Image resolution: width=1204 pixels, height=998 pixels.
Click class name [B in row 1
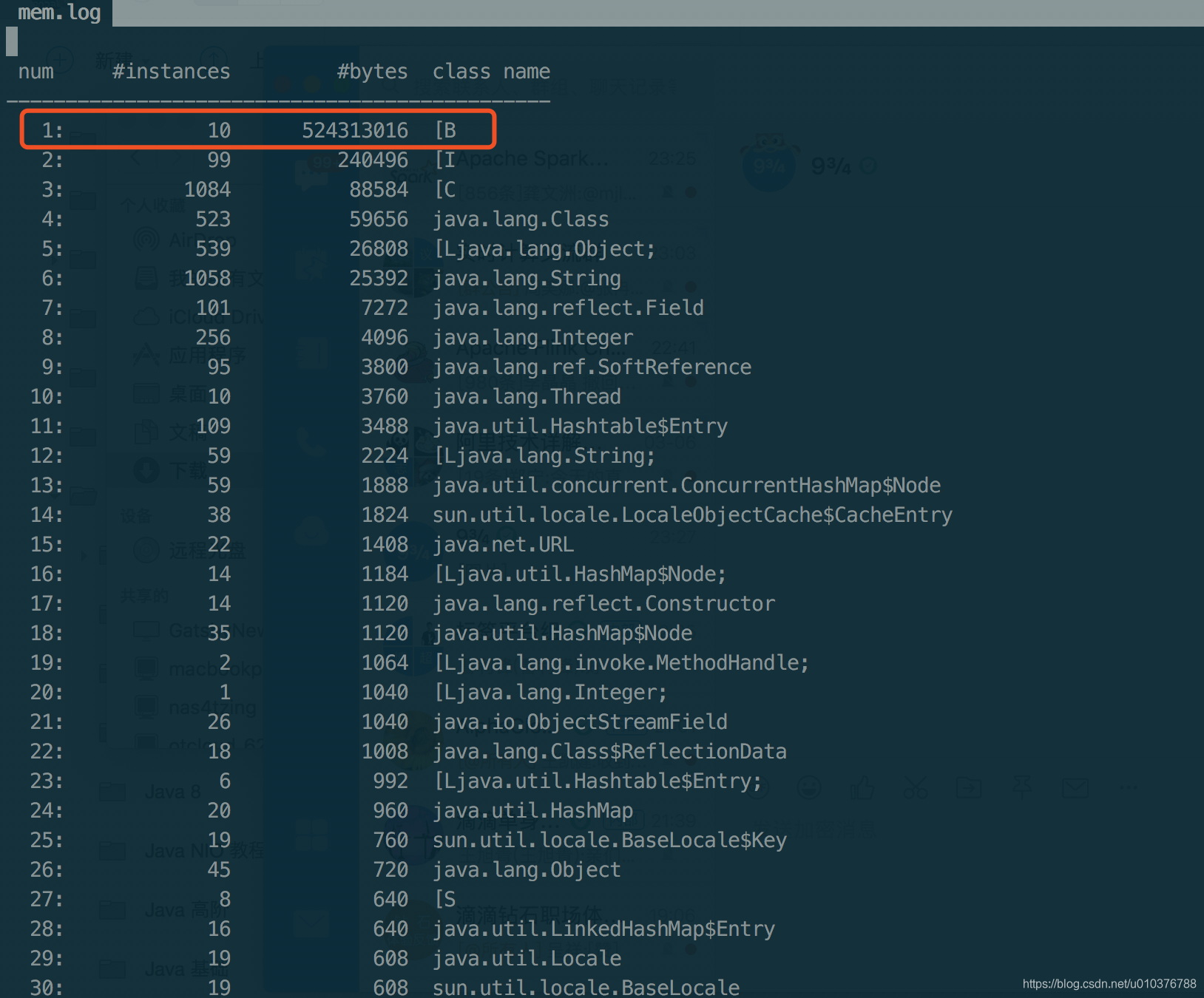tap(445, 131)
